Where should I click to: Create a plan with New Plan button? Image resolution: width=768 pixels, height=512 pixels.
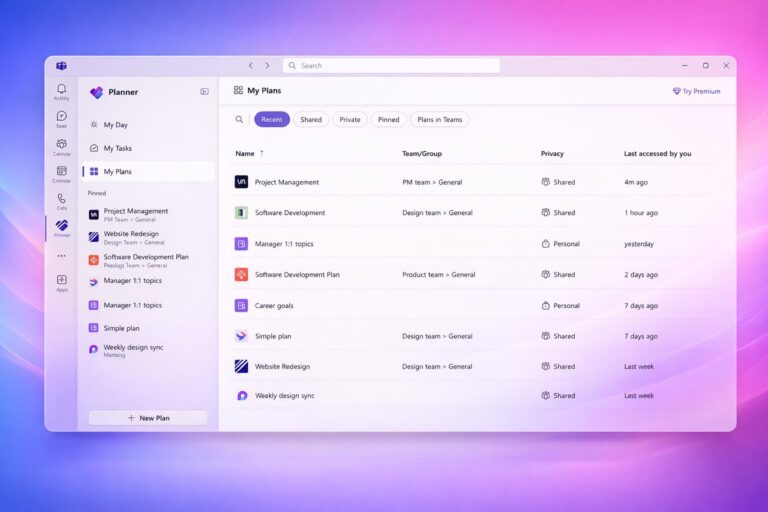coord(148,418)
